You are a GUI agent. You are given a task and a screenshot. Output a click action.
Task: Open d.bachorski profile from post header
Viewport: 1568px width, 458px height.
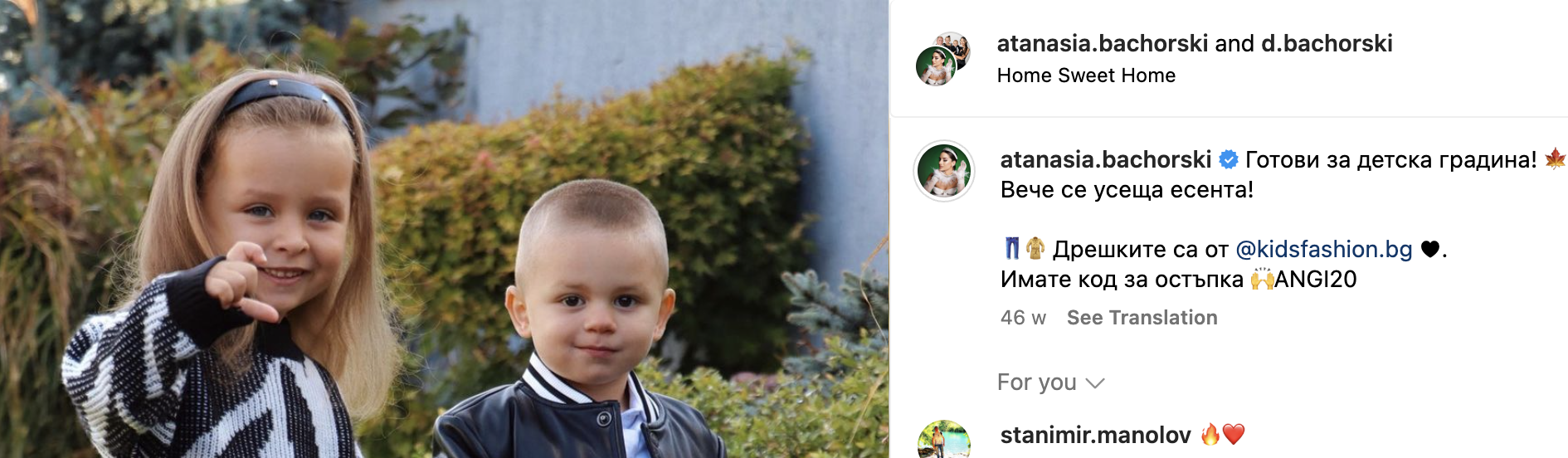(1327, 43)
